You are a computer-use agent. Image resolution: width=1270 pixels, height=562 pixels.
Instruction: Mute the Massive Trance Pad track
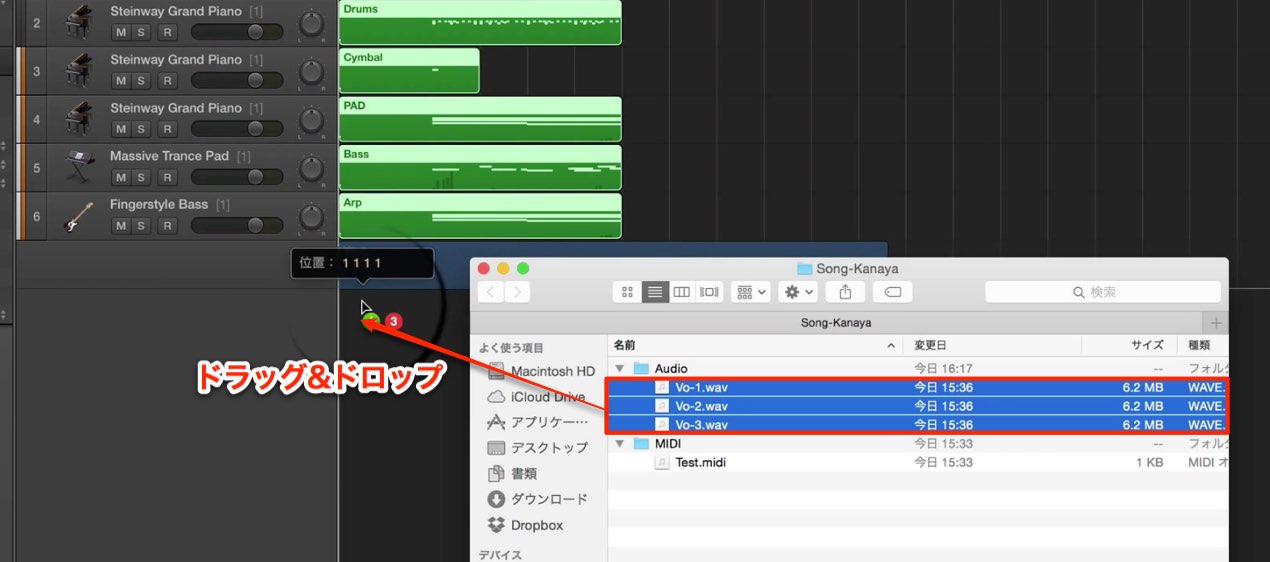[x=120, y=177]
